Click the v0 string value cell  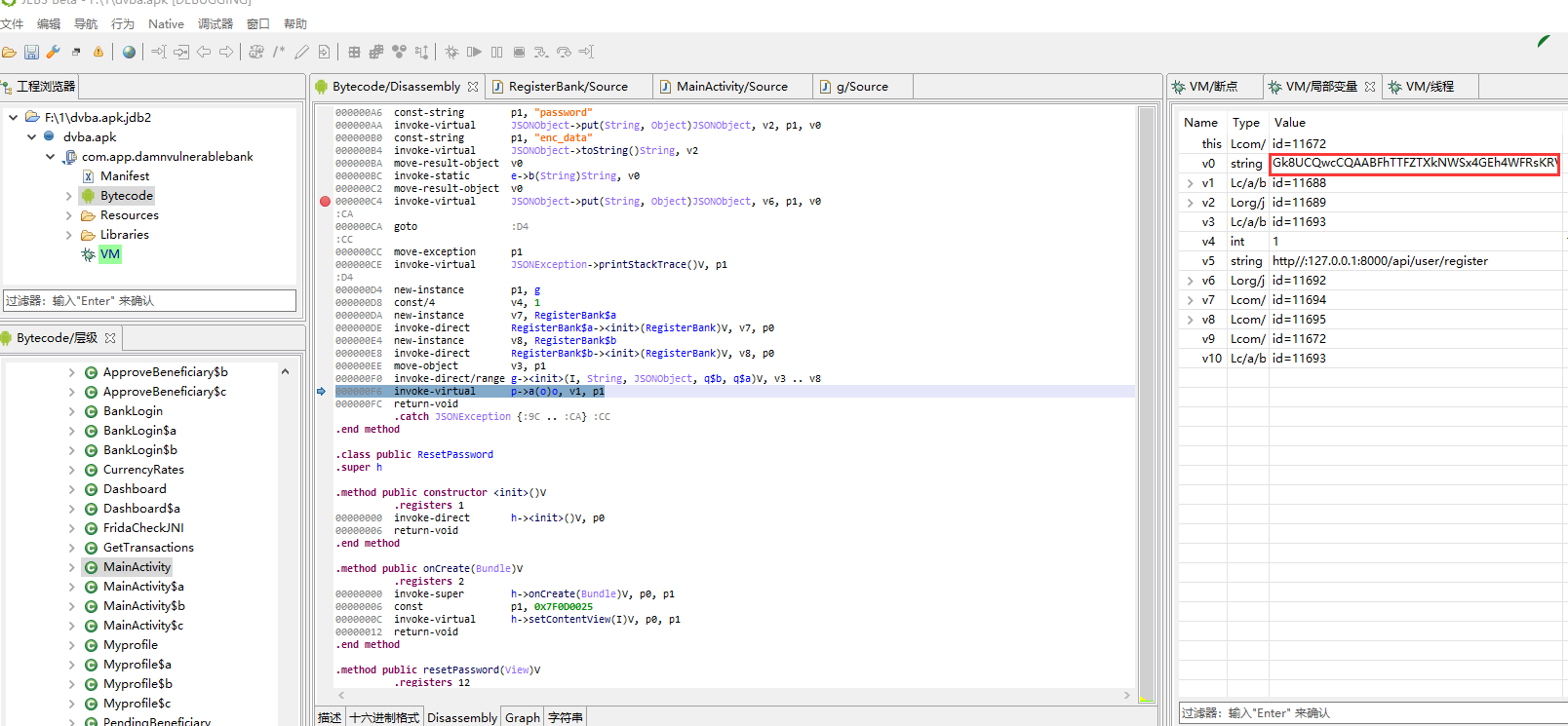[1414, 164]
